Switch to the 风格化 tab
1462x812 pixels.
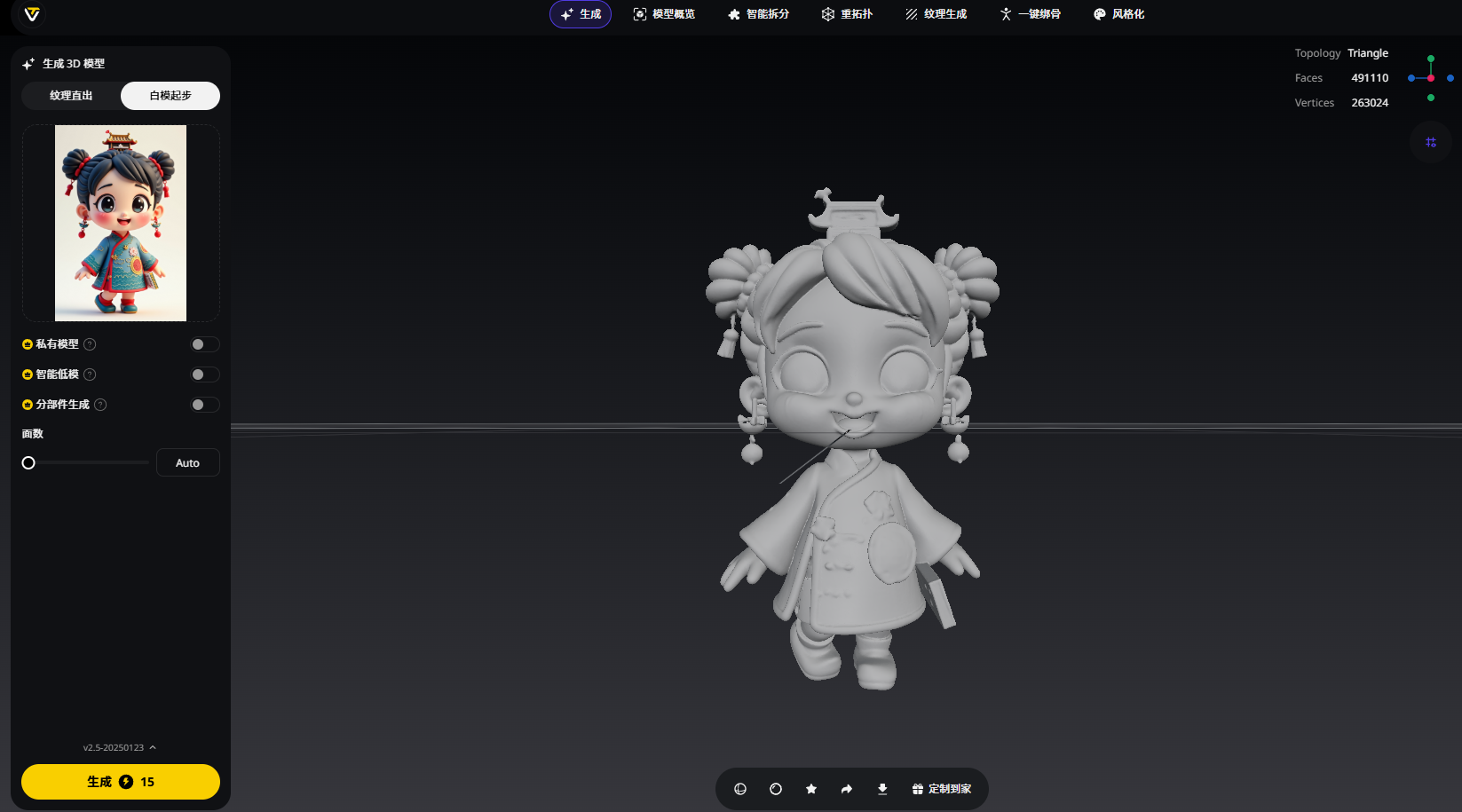[1119, 14]
